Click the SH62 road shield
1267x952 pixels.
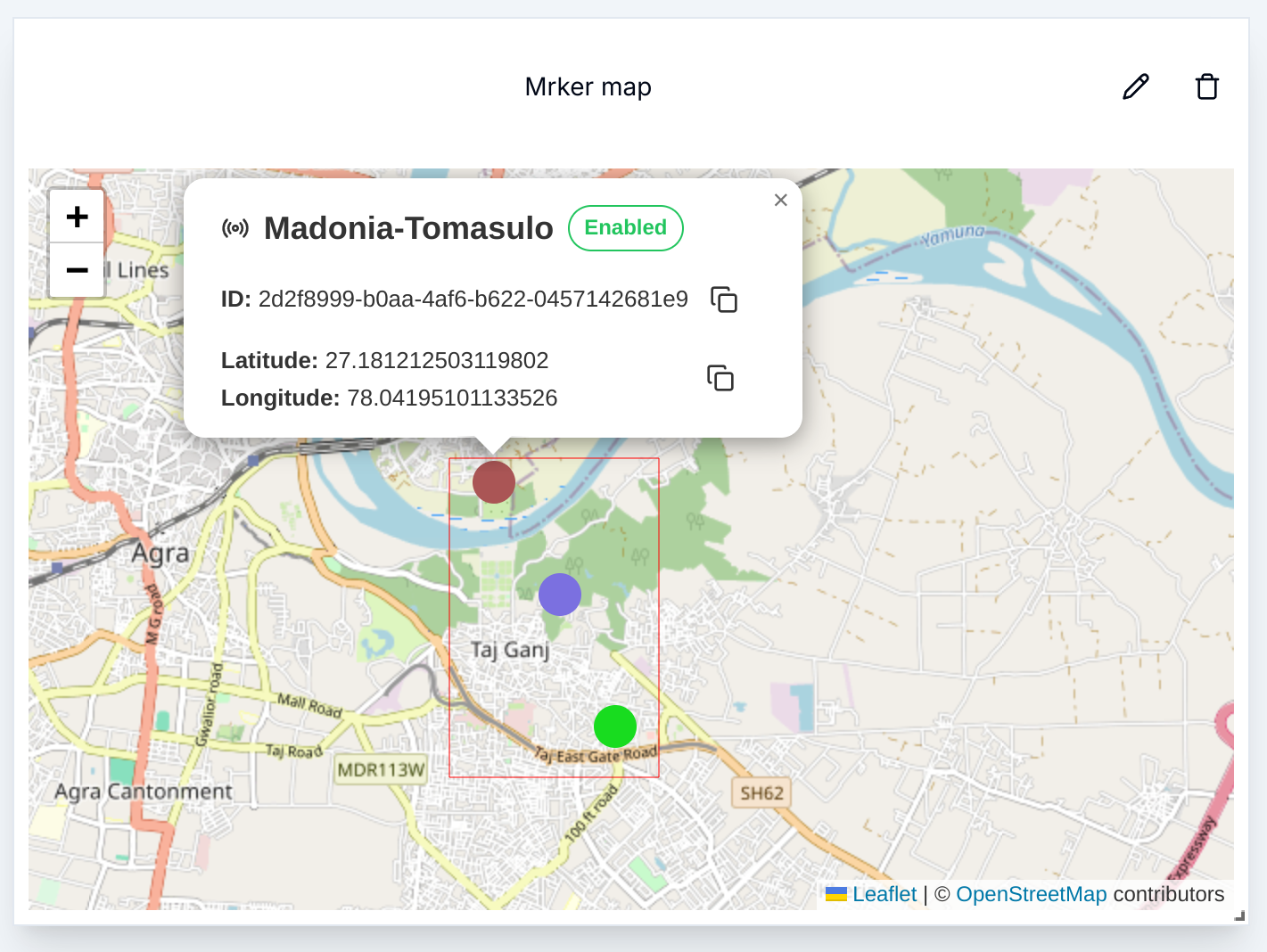point(761,793)
